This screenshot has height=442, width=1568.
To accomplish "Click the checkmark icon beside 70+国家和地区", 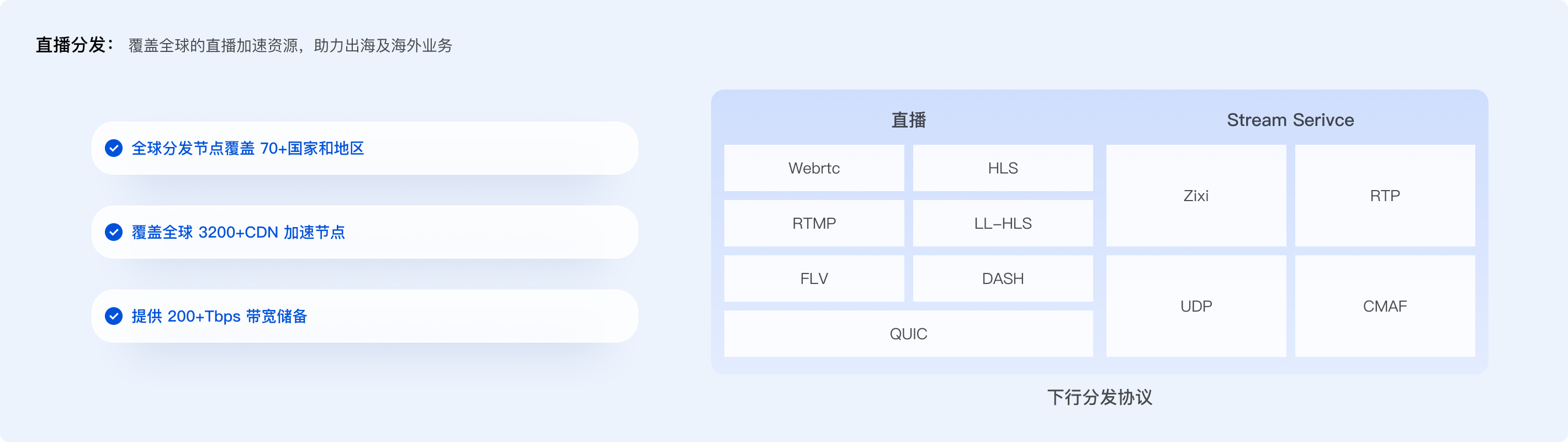I will [114, 148].
